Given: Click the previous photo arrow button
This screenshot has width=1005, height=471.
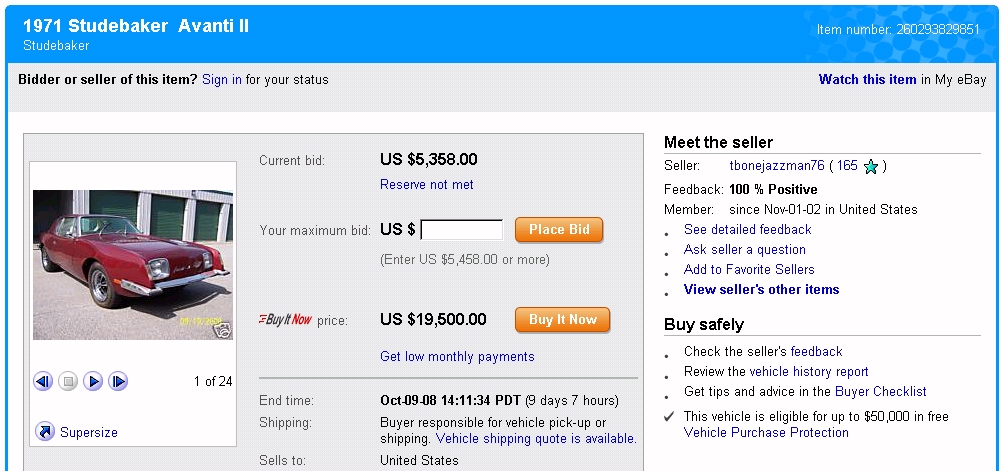Looking at the screenshot, I should (43, 381).
